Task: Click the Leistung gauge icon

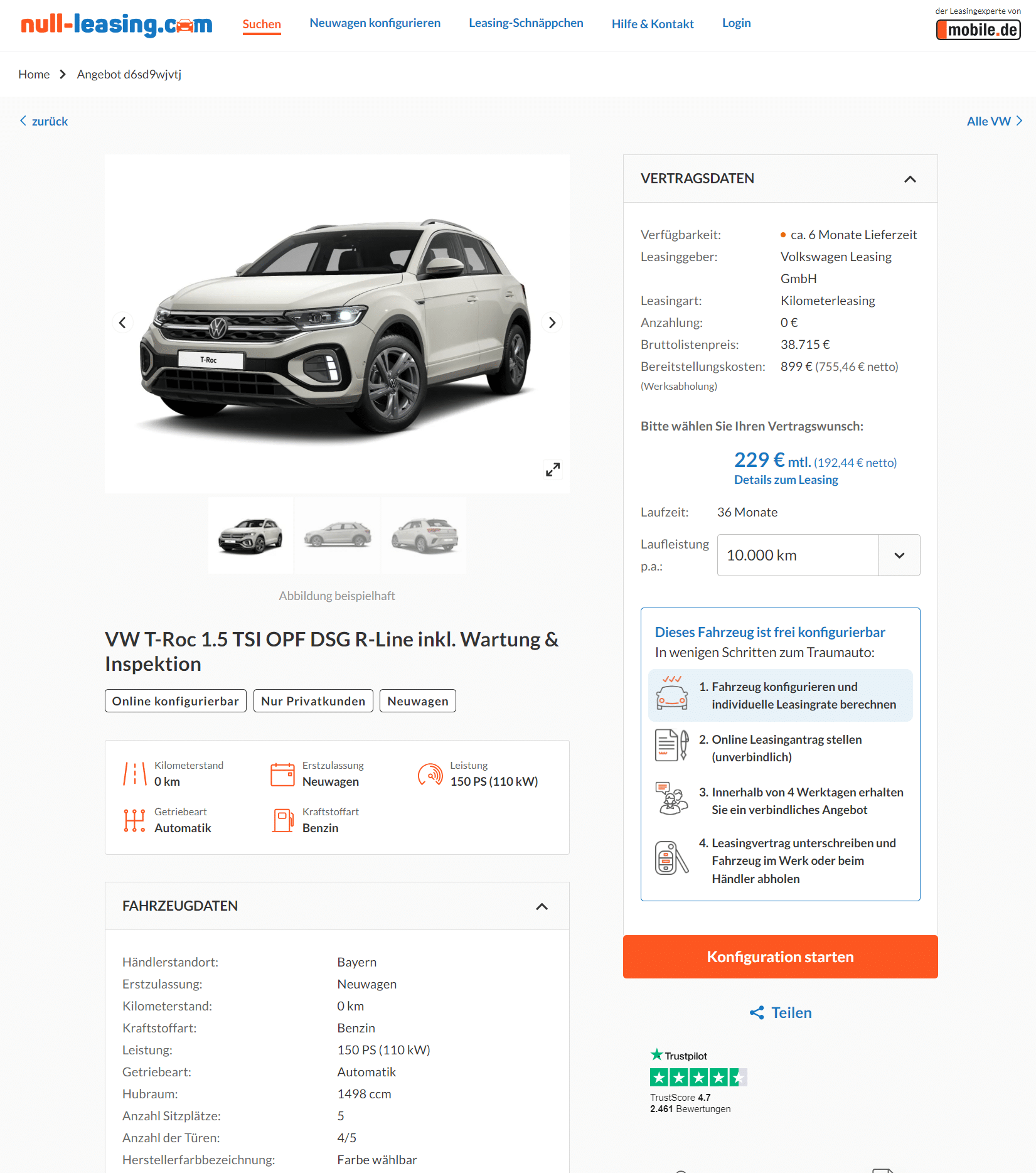Action: coord(430,774)
